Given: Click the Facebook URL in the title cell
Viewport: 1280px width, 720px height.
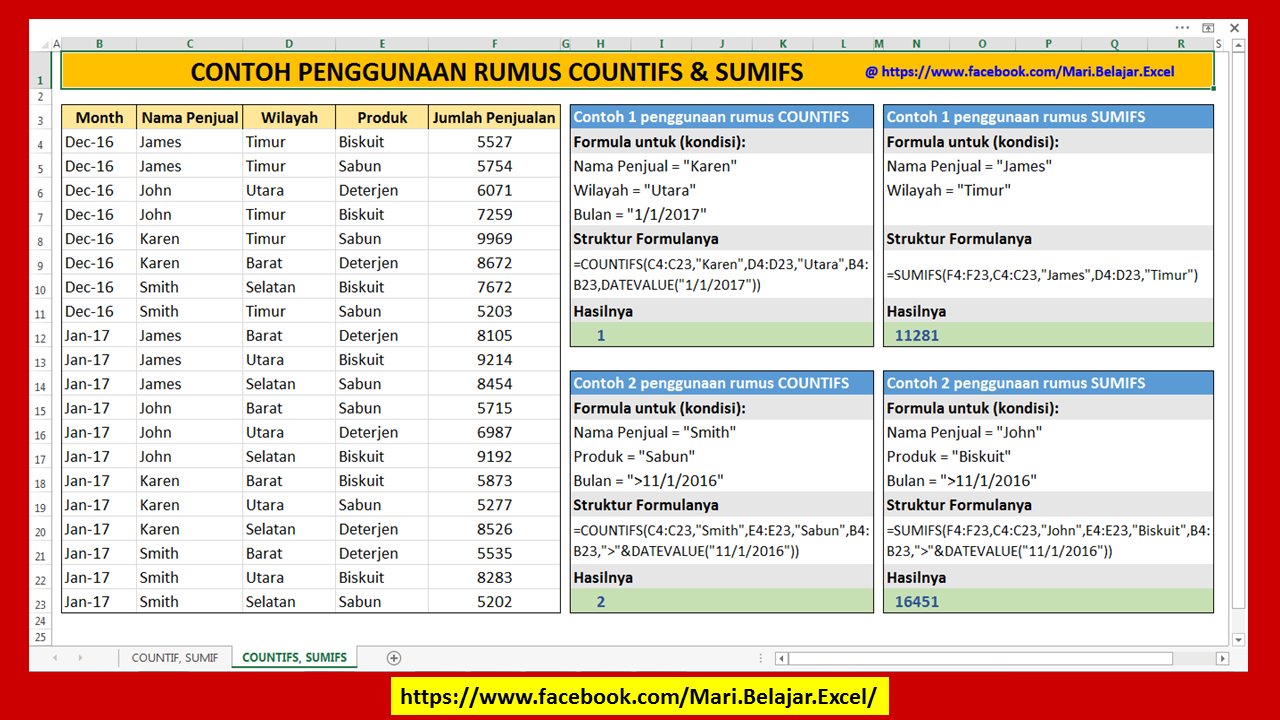Looking at the screenshot, I should point(1020,72).
